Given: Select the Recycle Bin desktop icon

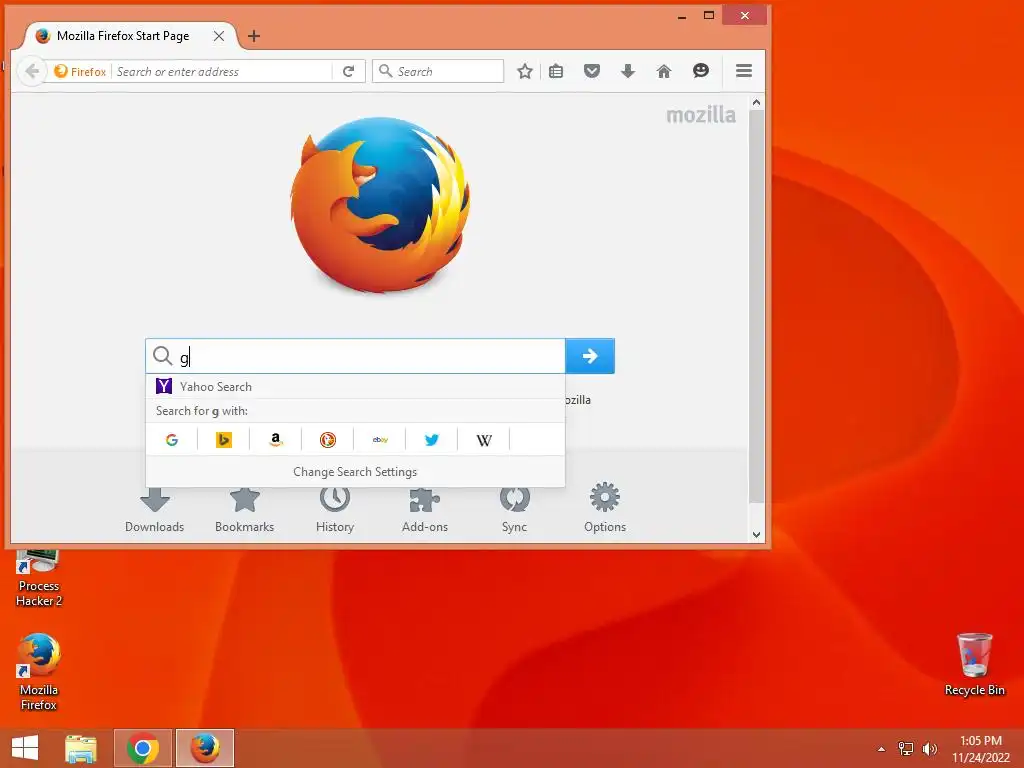Looking at the screenshot, I should (x=974, y=664).
